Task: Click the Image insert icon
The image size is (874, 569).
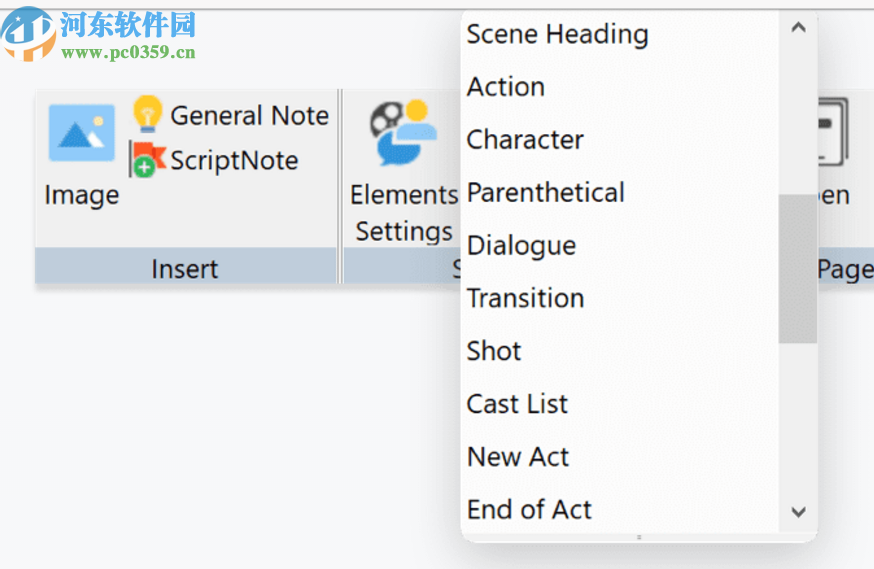Action: click(81, 134)
